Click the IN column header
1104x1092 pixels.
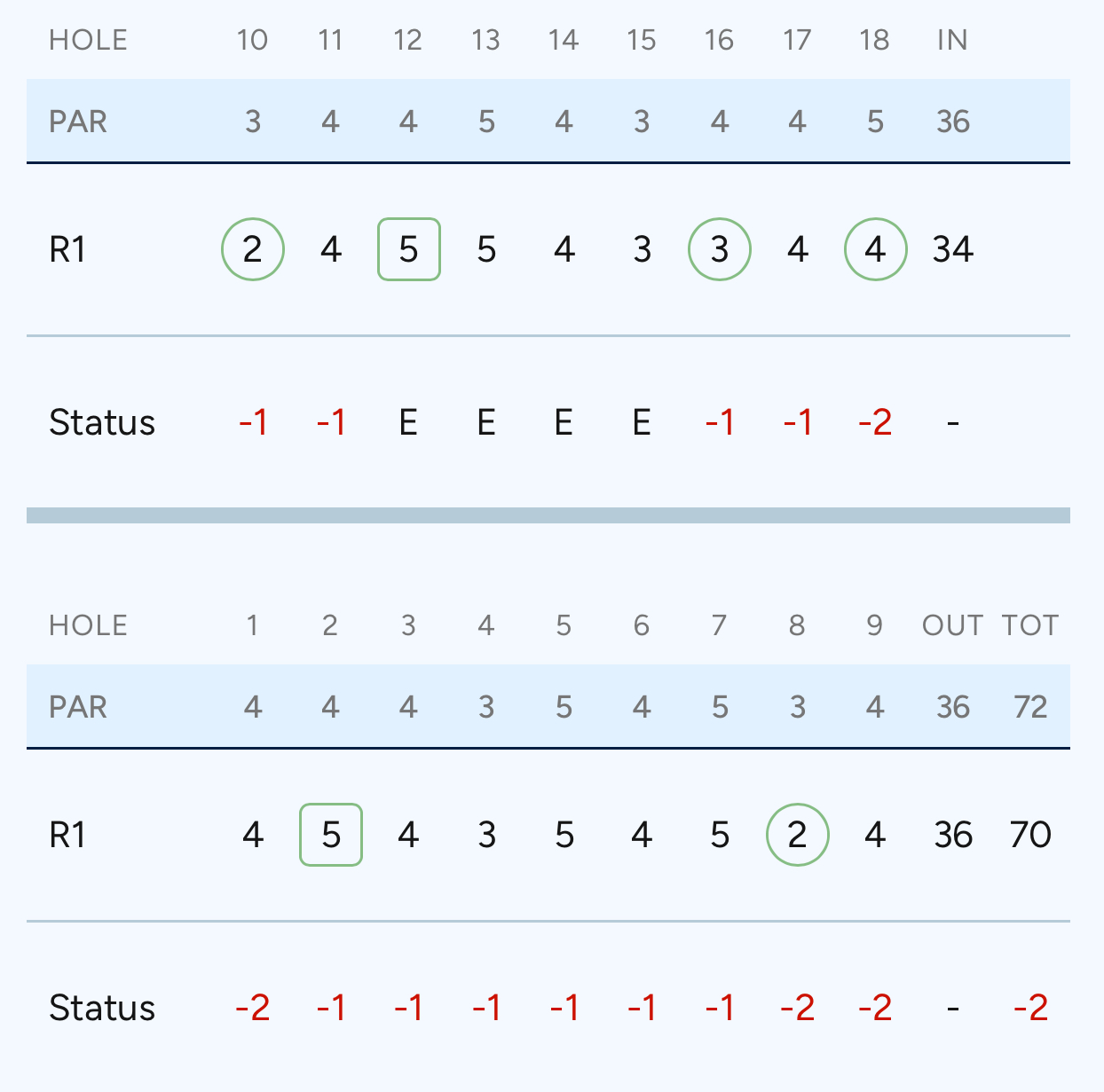pyautogui.click(x=952, y=40)
